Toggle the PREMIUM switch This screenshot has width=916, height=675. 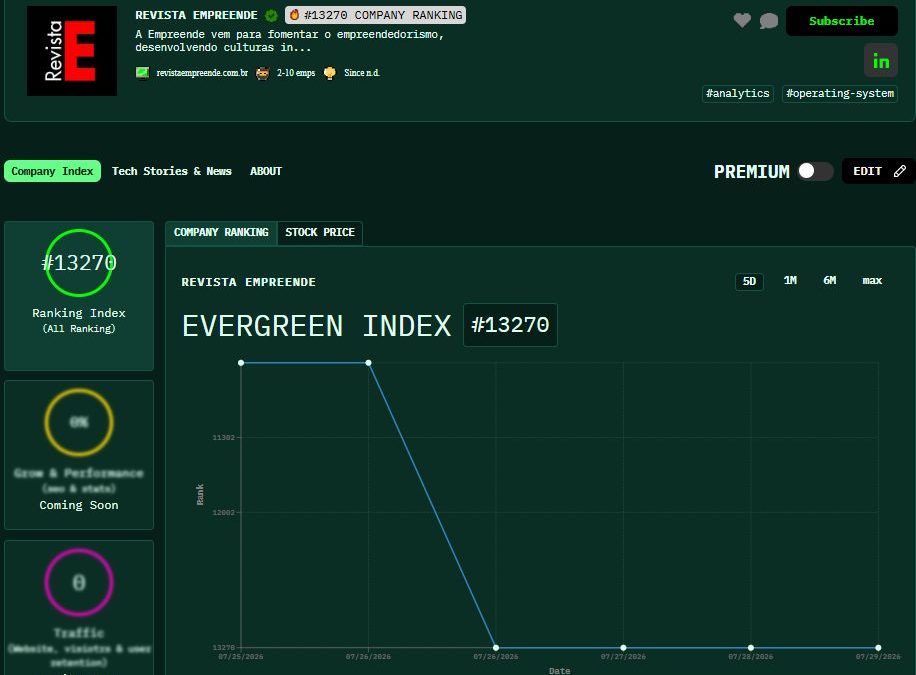click(816, 171)
